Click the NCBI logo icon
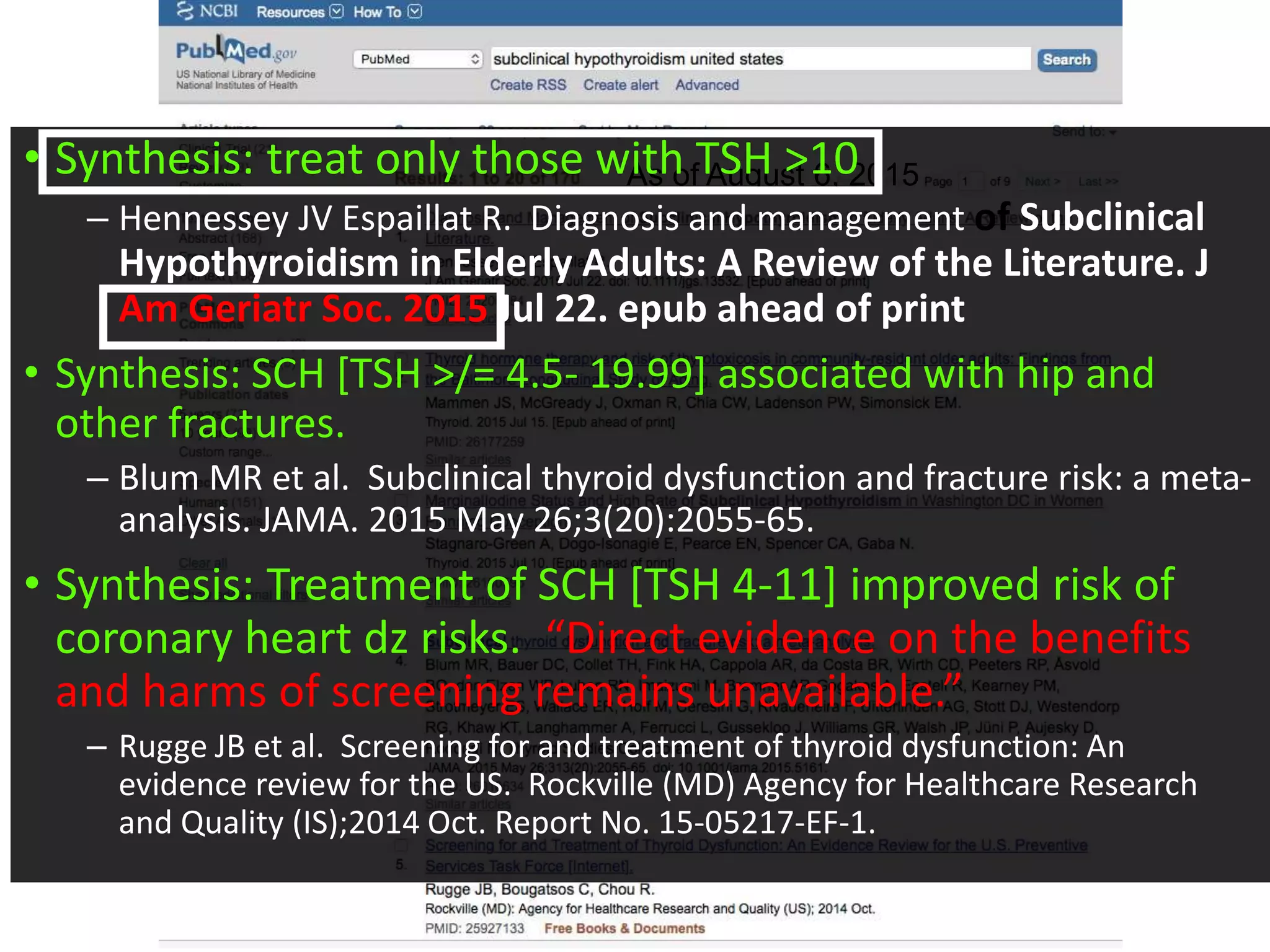The image size is (1270, 952). tap(185, 11)
